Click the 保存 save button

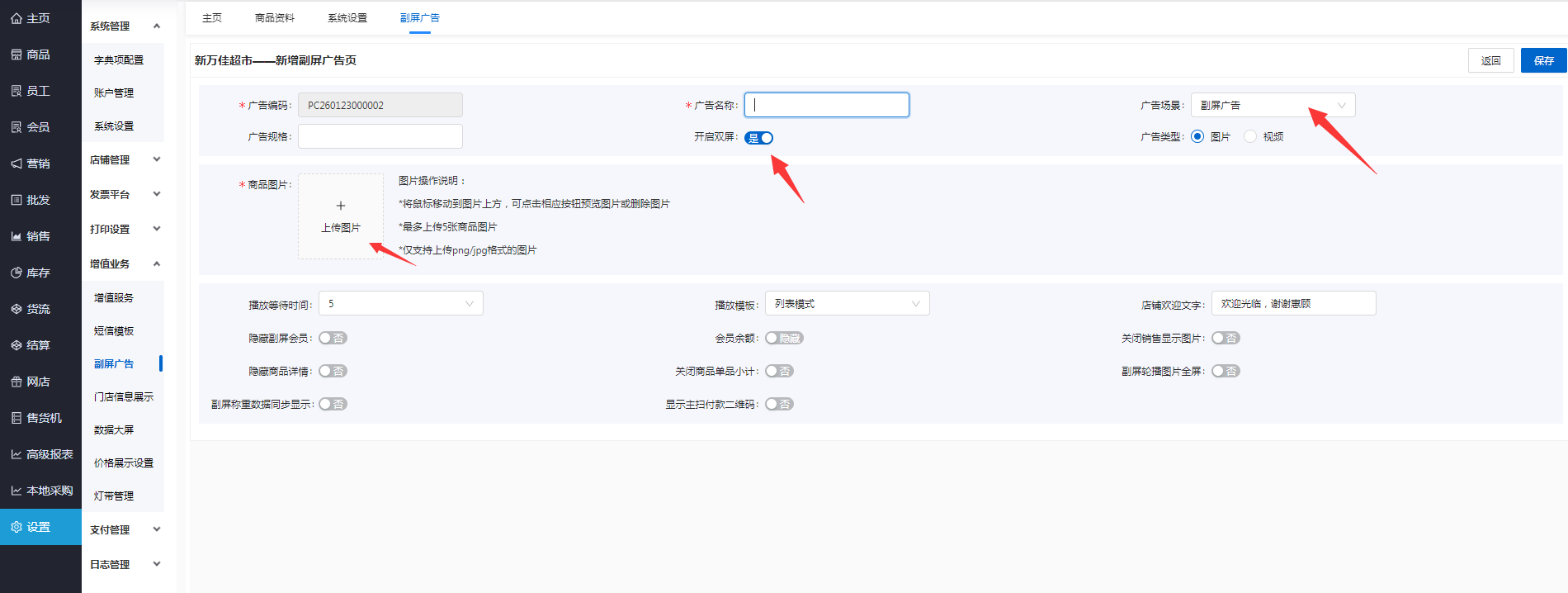point(1543,60)
